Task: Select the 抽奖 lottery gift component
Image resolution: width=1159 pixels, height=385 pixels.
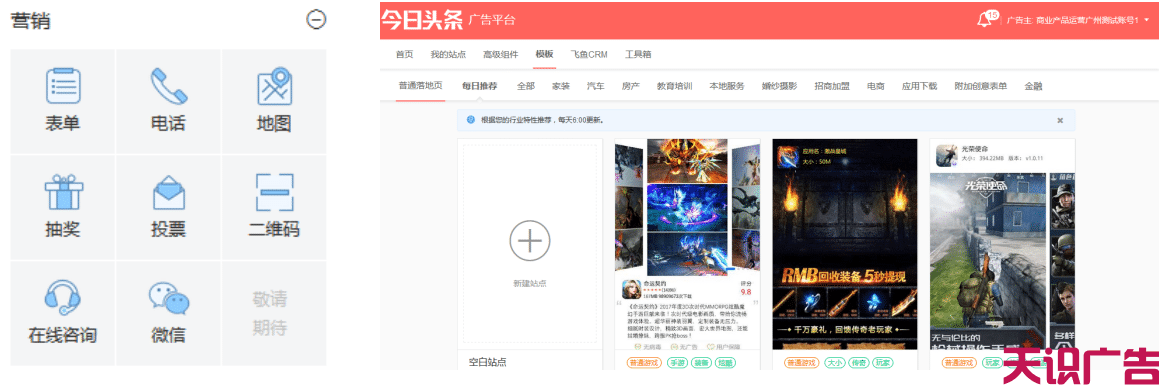Action: coord(63,207)
